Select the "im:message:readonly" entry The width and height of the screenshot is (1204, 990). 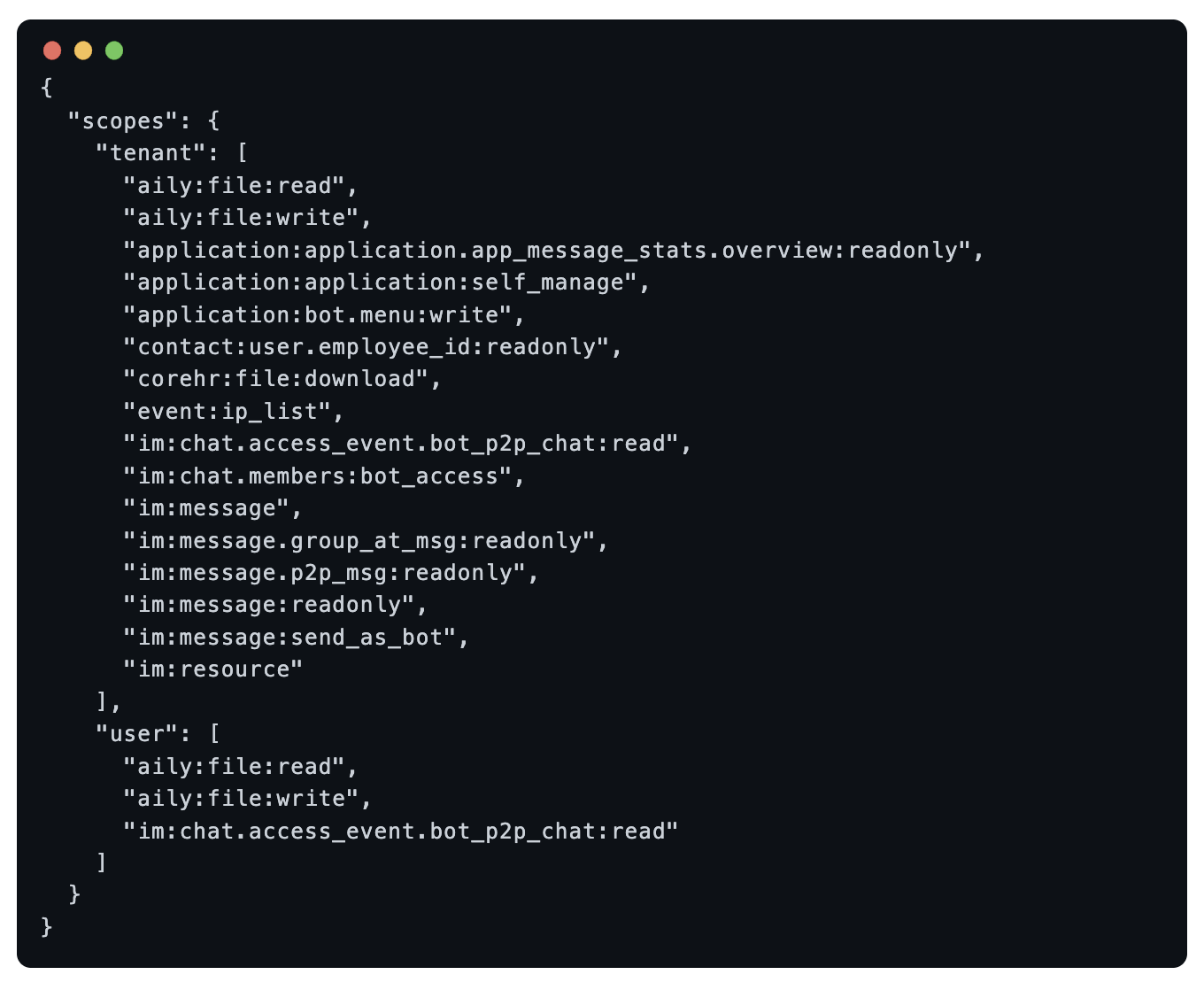pos(269,605)
